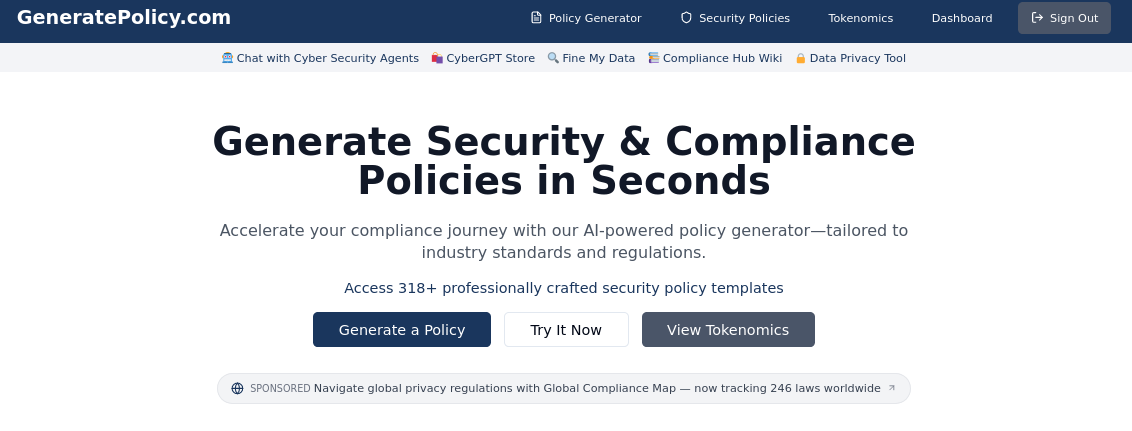
Task: Click the magnifier icon beside Fine My Data
Action: 553,58
